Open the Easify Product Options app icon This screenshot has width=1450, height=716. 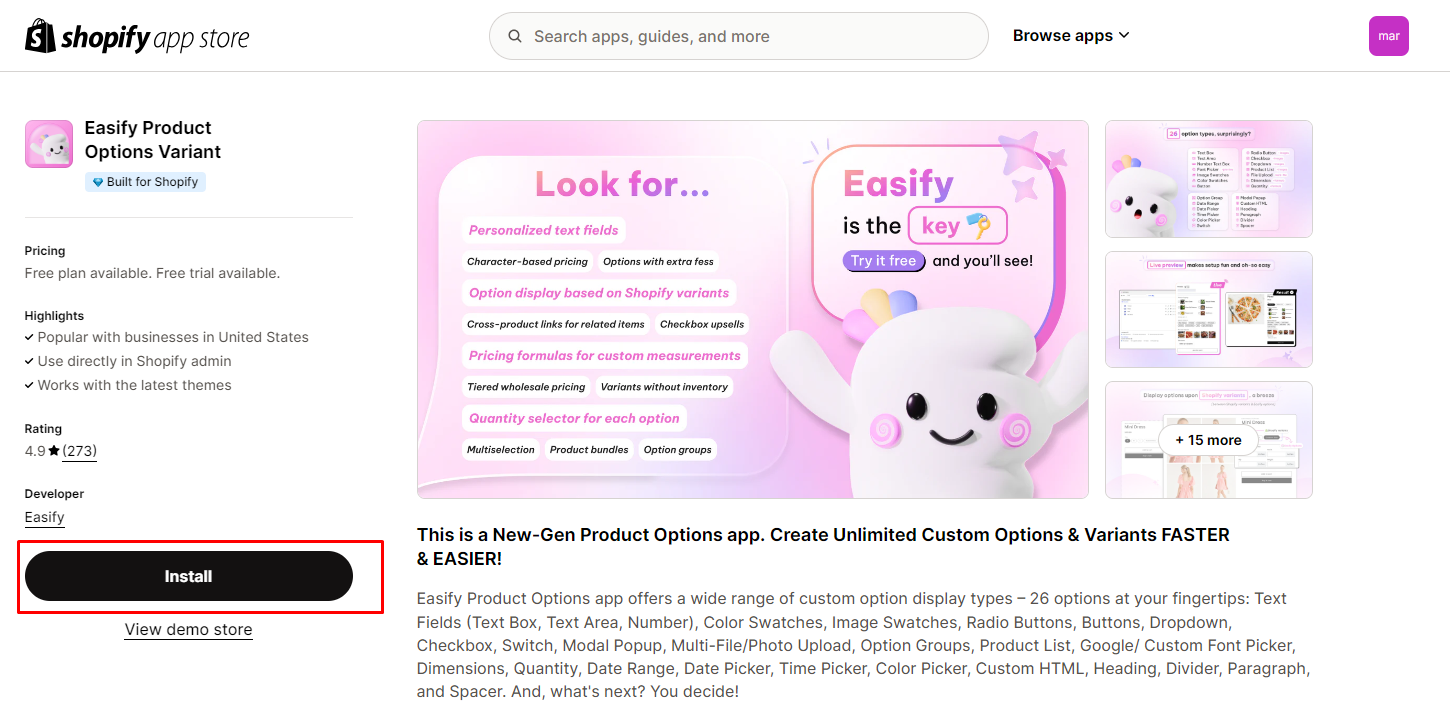(48, 143)
